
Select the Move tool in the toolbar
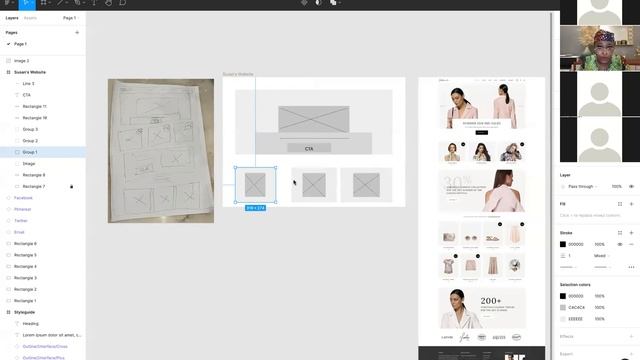click(27, 3)
